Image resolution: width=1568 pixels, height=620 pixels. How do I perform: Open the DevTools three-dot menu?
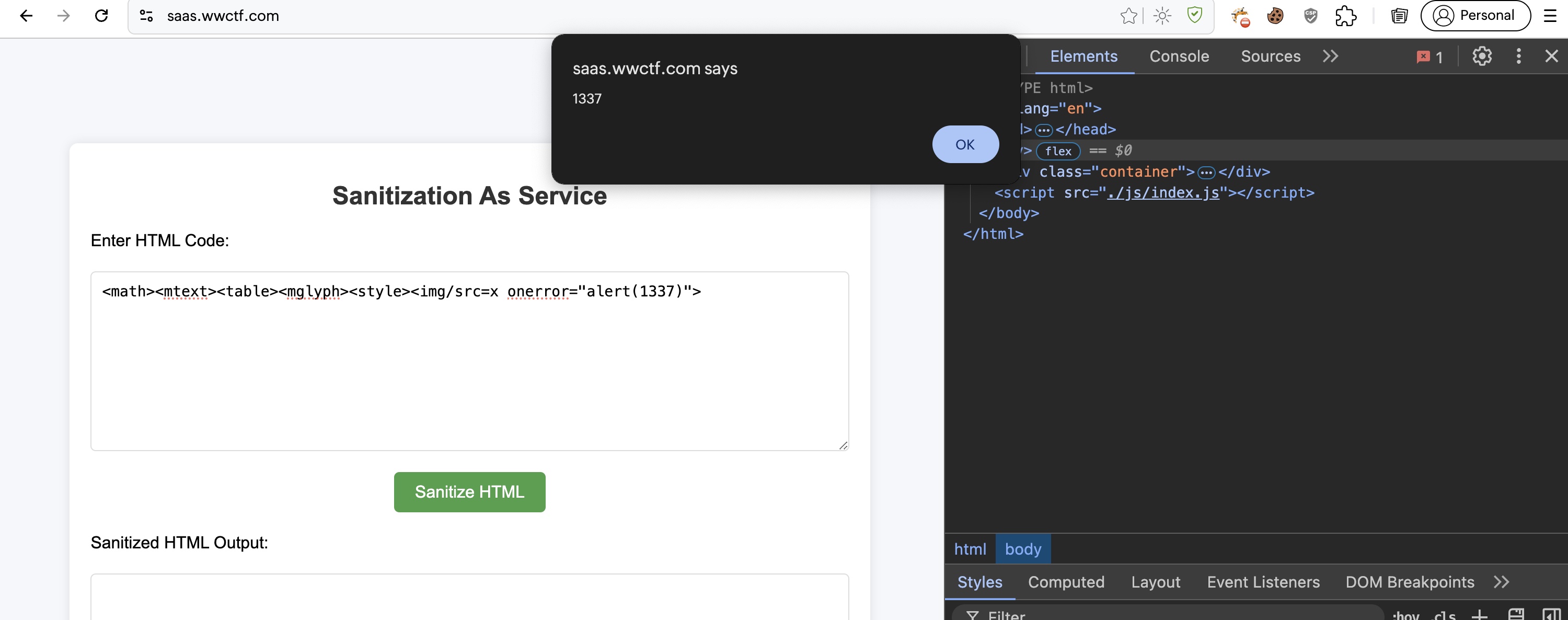click(1518, 56)
